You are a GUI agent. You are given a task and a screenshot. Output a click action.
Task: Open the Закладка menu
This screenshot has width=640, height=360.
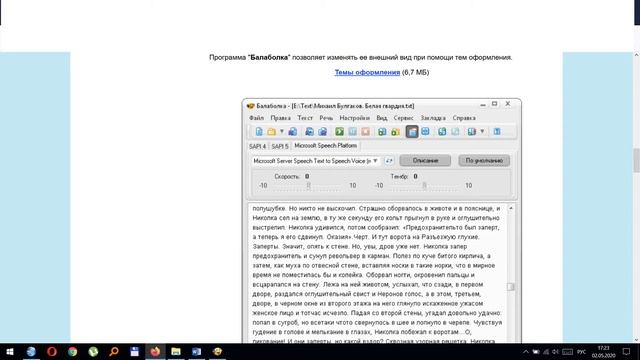(x=433, y=118)
